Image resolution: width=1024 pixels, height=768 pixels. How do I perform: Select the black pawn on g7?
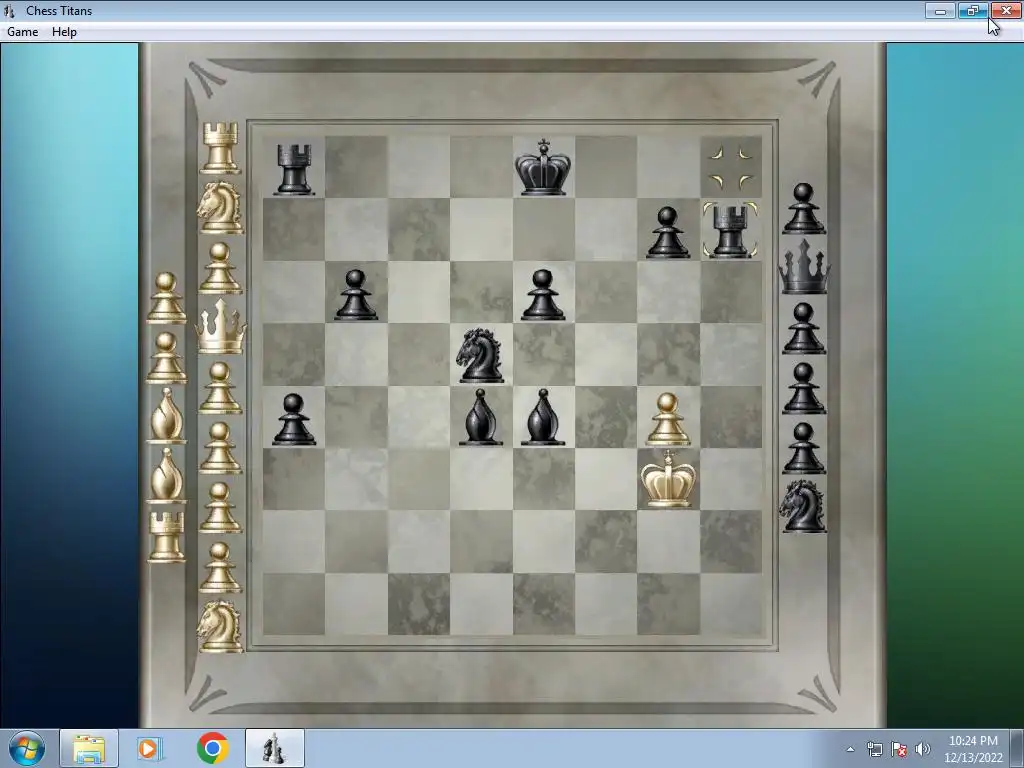[667, 232]
